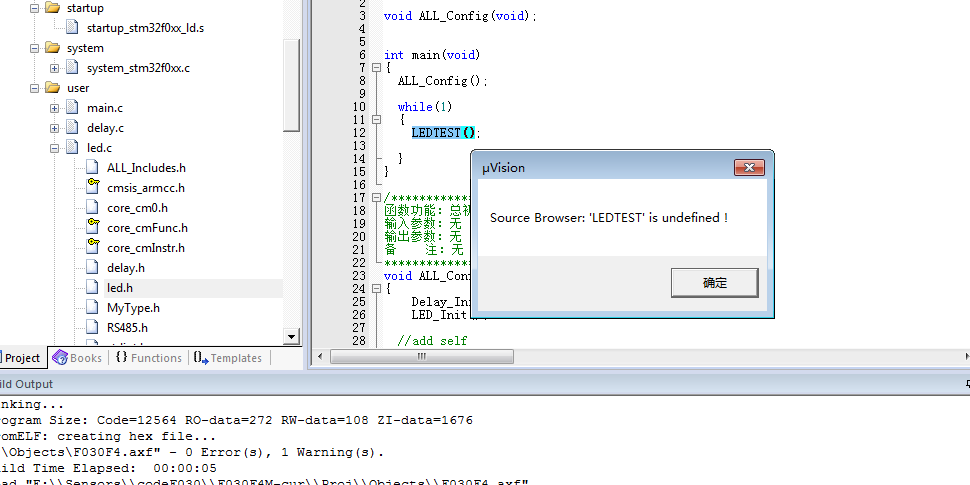Collapse the comment block at line 17
The width and height of the screenshot is (970, 485).
[x=376, y=197]
